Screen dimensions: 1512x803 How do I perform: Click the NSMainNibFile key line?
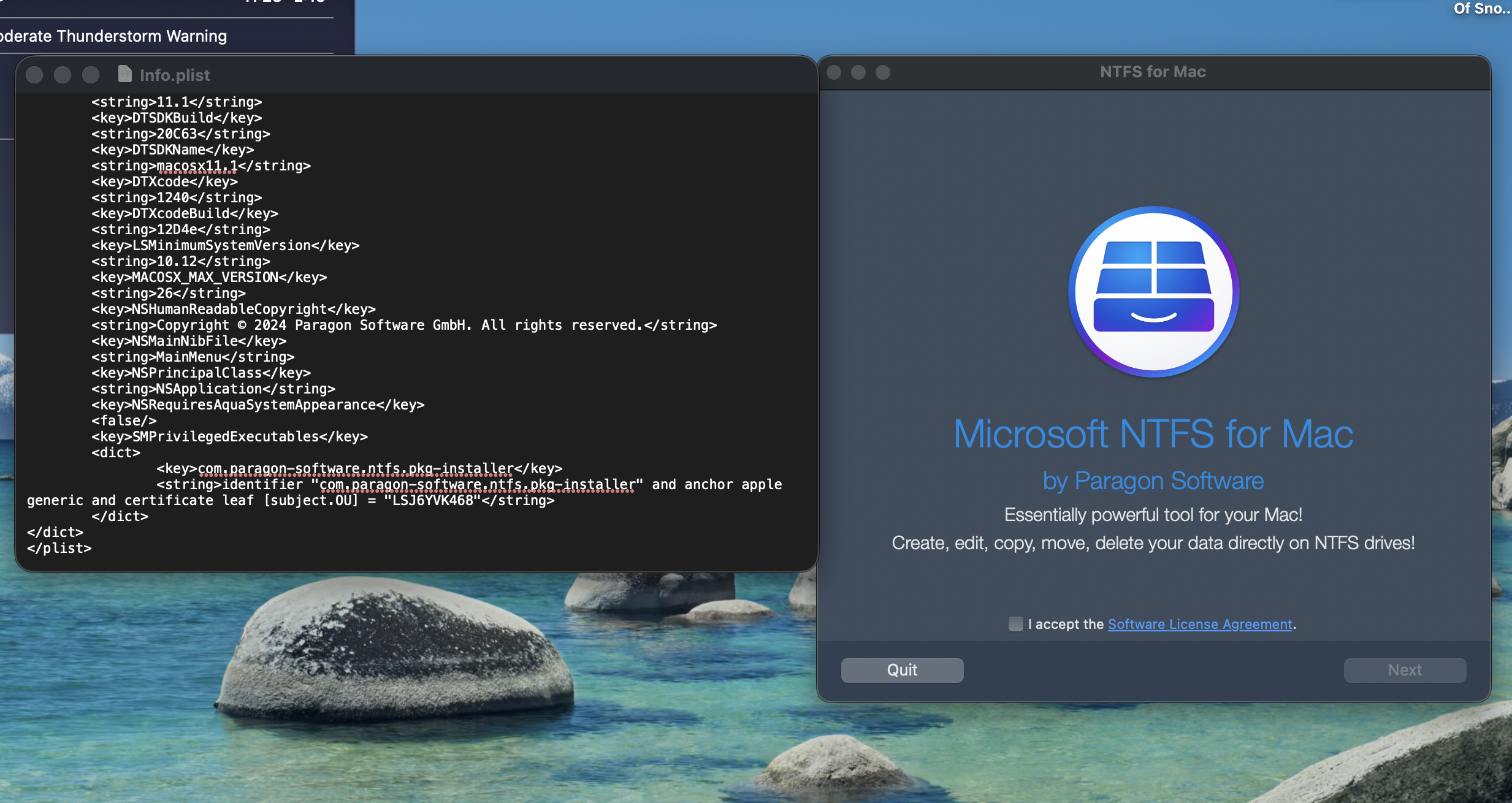[x=189, y=341]
